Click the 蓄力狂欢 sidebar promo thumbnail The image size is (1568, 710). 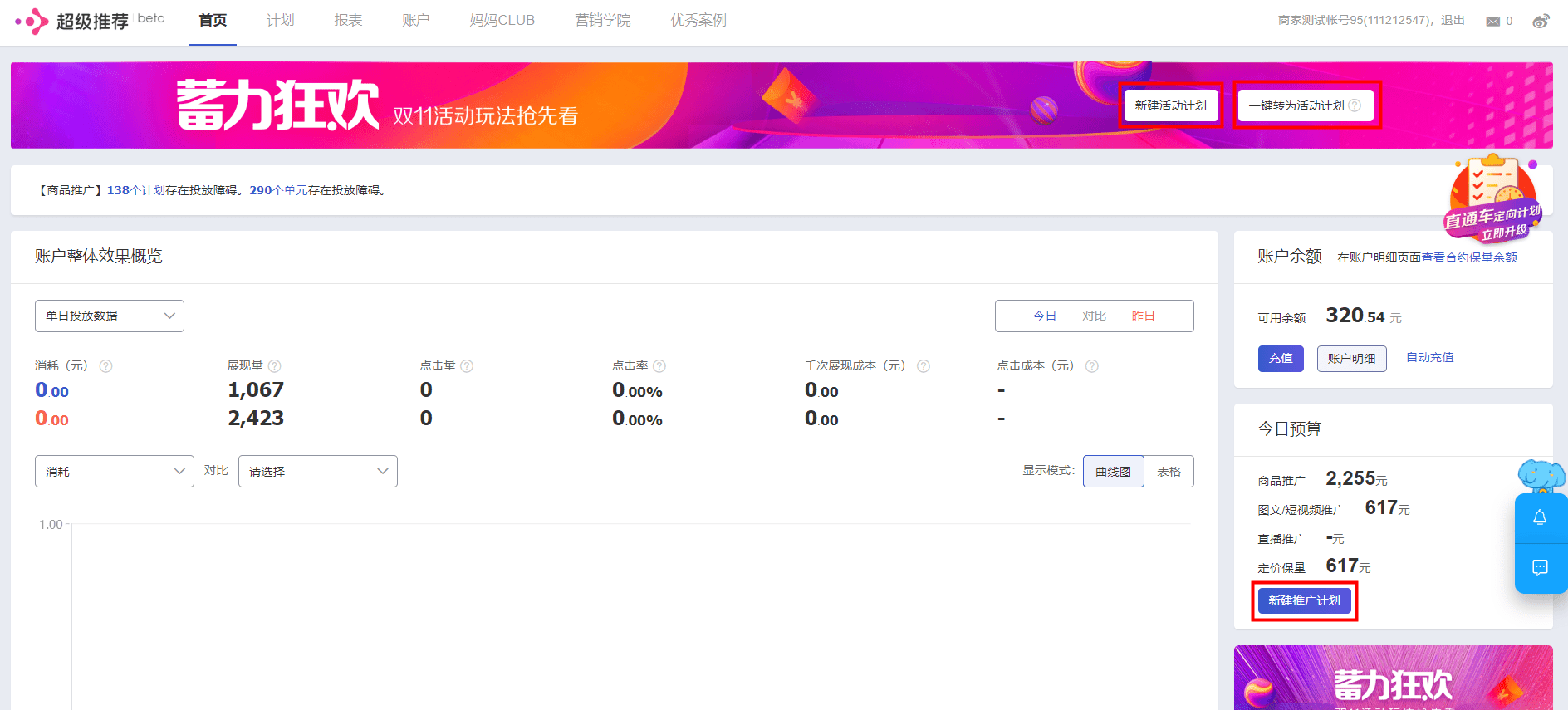(1393, 678)
